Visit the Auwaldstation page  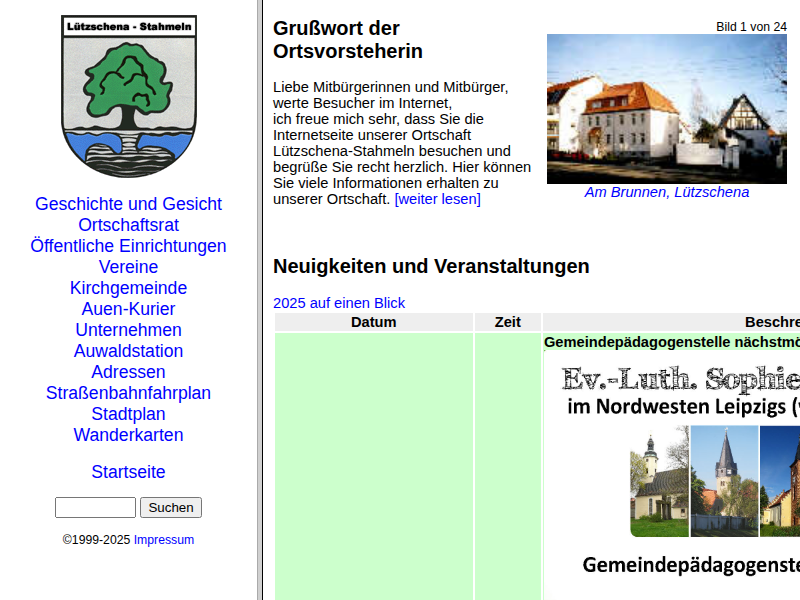[x=128, y=351]
